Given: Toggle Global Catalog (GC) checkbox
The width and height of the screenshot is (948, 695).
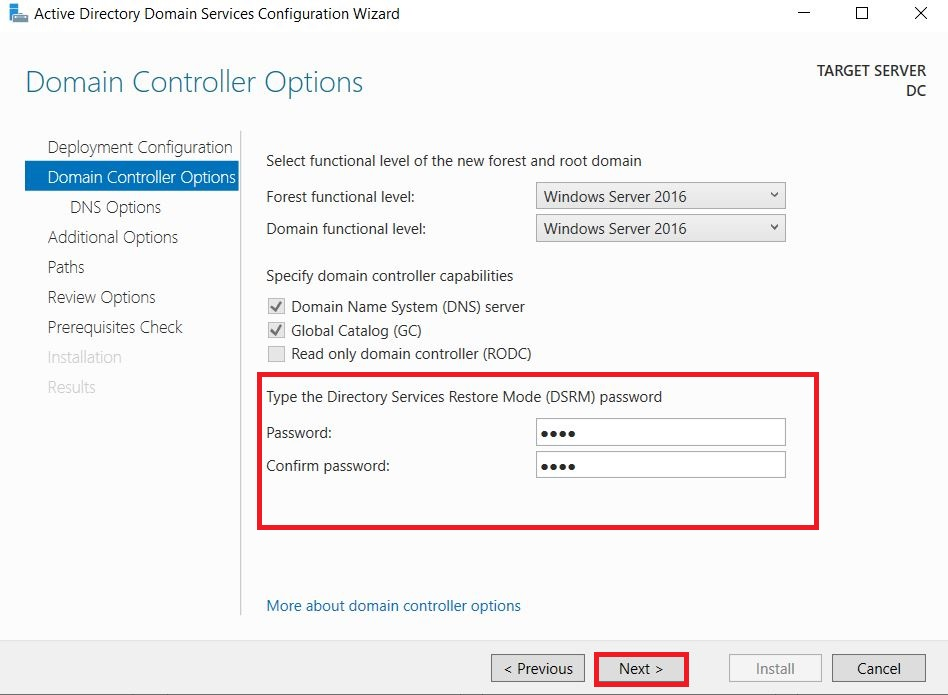Looking at the screenshot, I should (276, 330).
